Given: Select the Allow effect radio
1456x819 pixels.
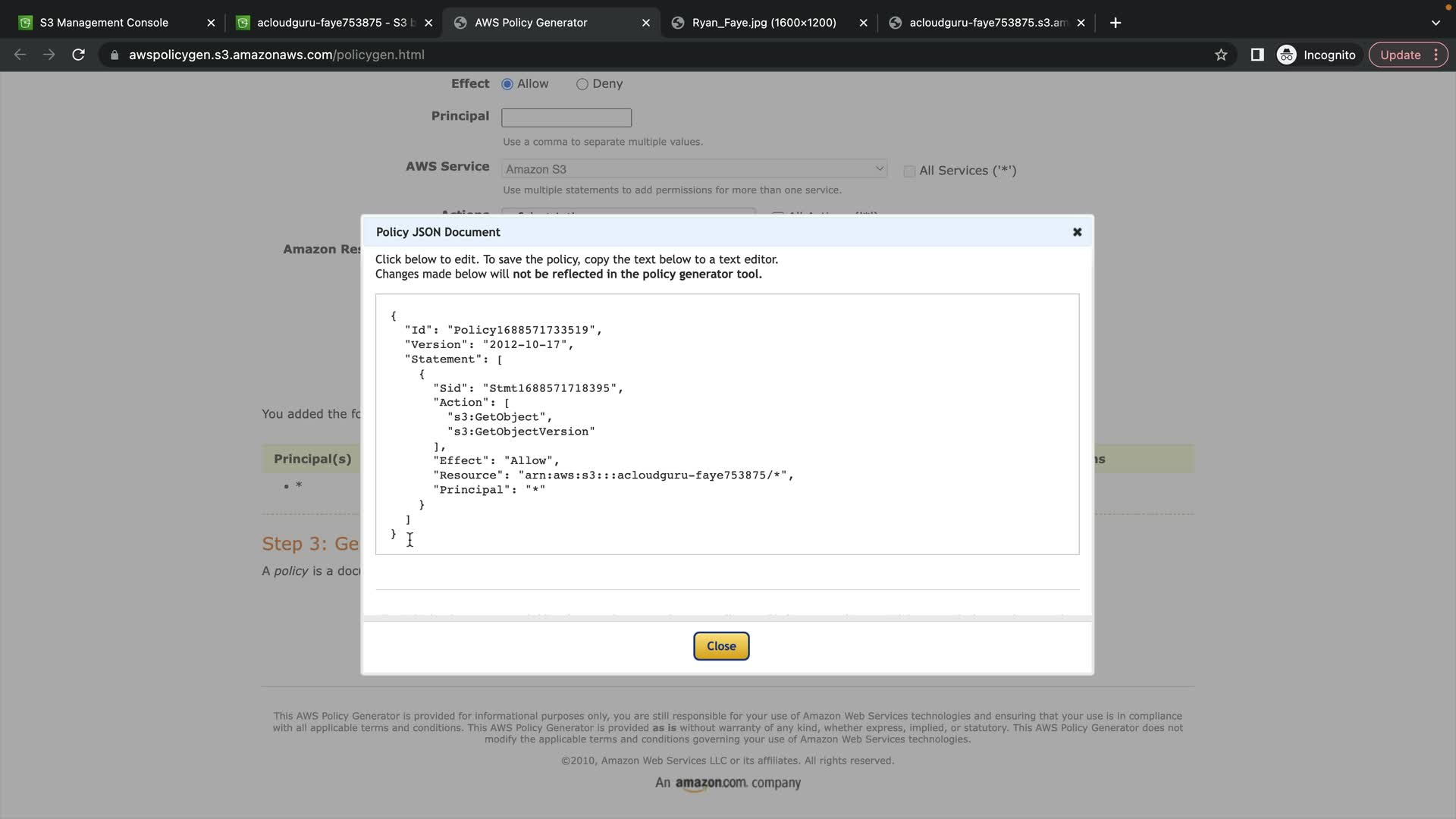Looking at the screenshot, I should click(x=507, y=84).
